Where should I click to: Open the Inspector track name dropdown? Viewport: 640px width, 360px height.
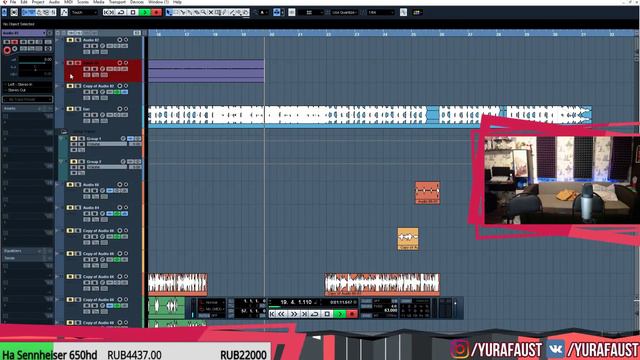pos(24,33)
